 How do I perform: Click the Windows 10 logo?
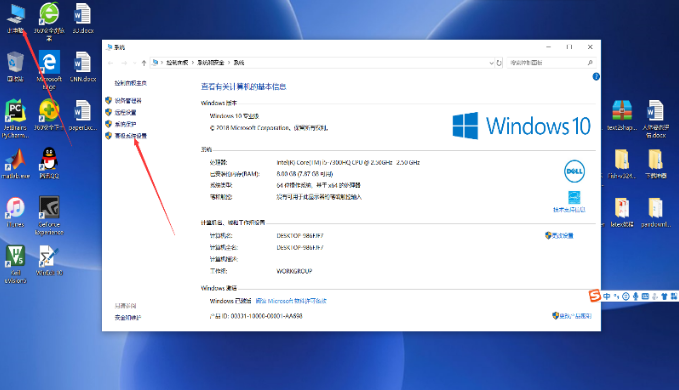521,126
